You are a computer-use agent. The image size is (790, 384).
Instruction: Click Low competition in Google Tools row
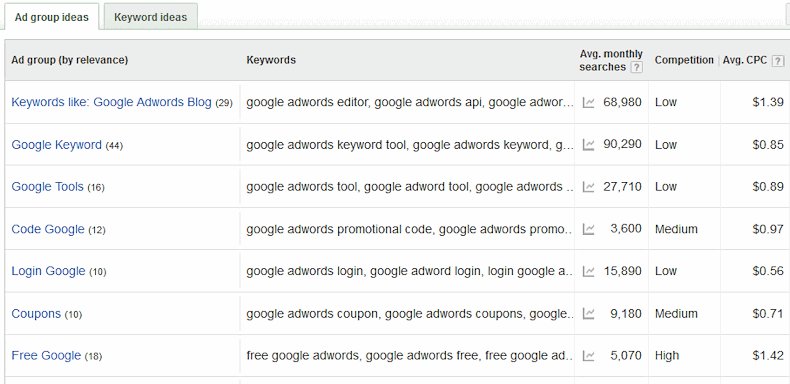coord(666,187)
